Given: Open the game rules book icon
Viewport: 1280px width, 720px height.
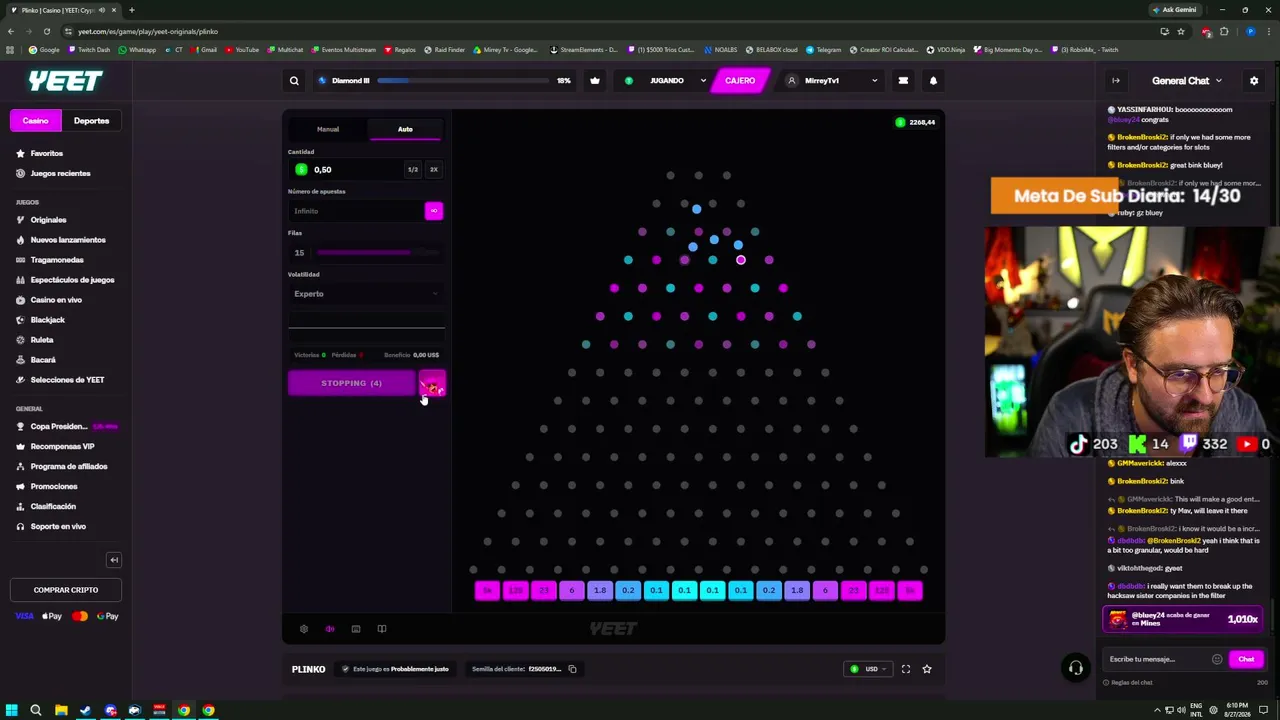Looking at the screenshot, I should click(x=382, y=629).
